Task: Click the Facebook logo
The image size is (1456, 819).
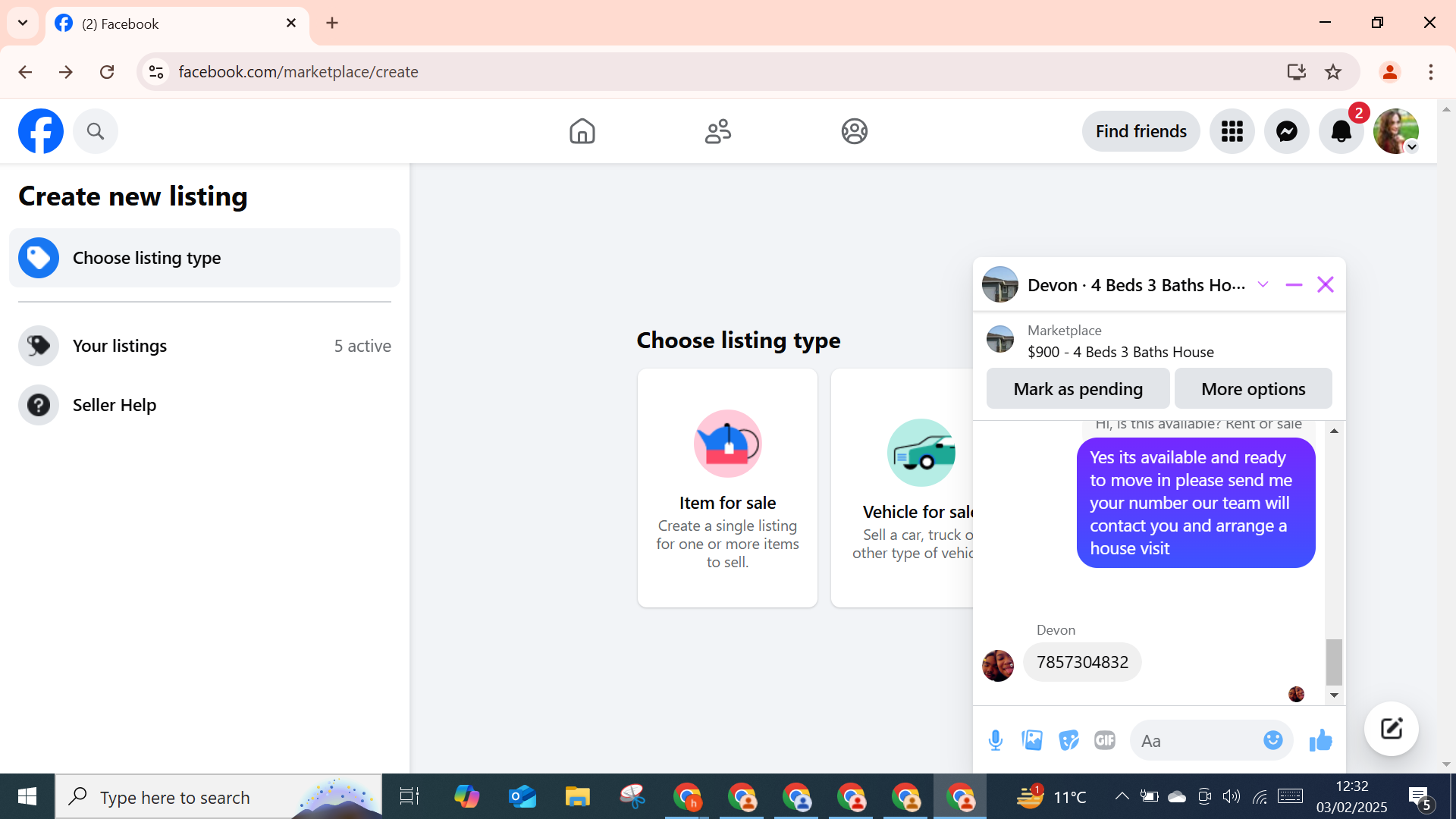Action: pos(41,131)
